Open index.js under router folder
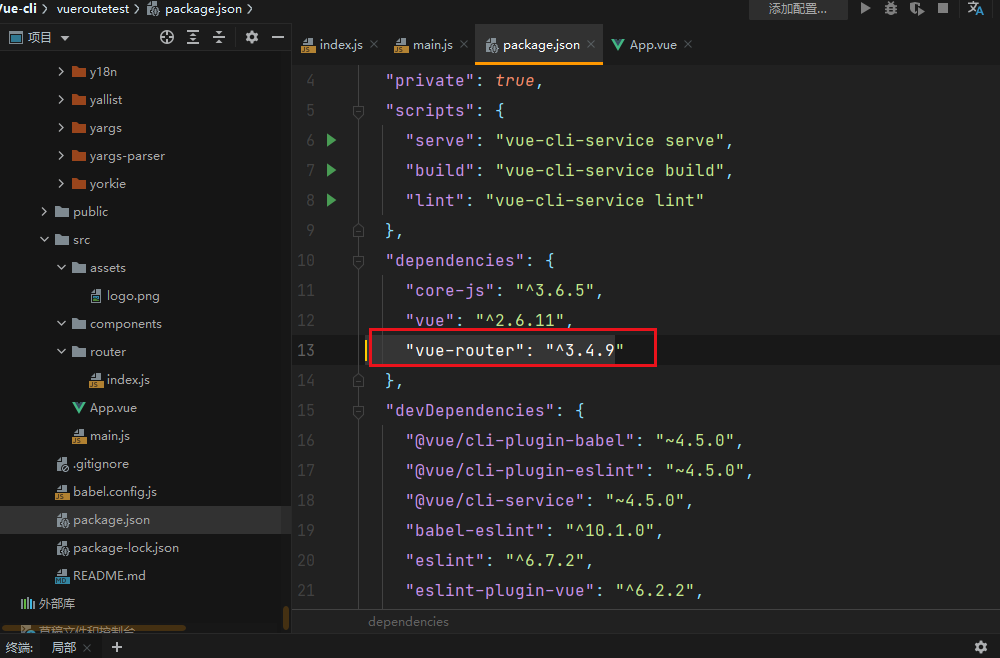Viewport: 1000px width, 658px height. pyautogui.click(x=128, y=379)
